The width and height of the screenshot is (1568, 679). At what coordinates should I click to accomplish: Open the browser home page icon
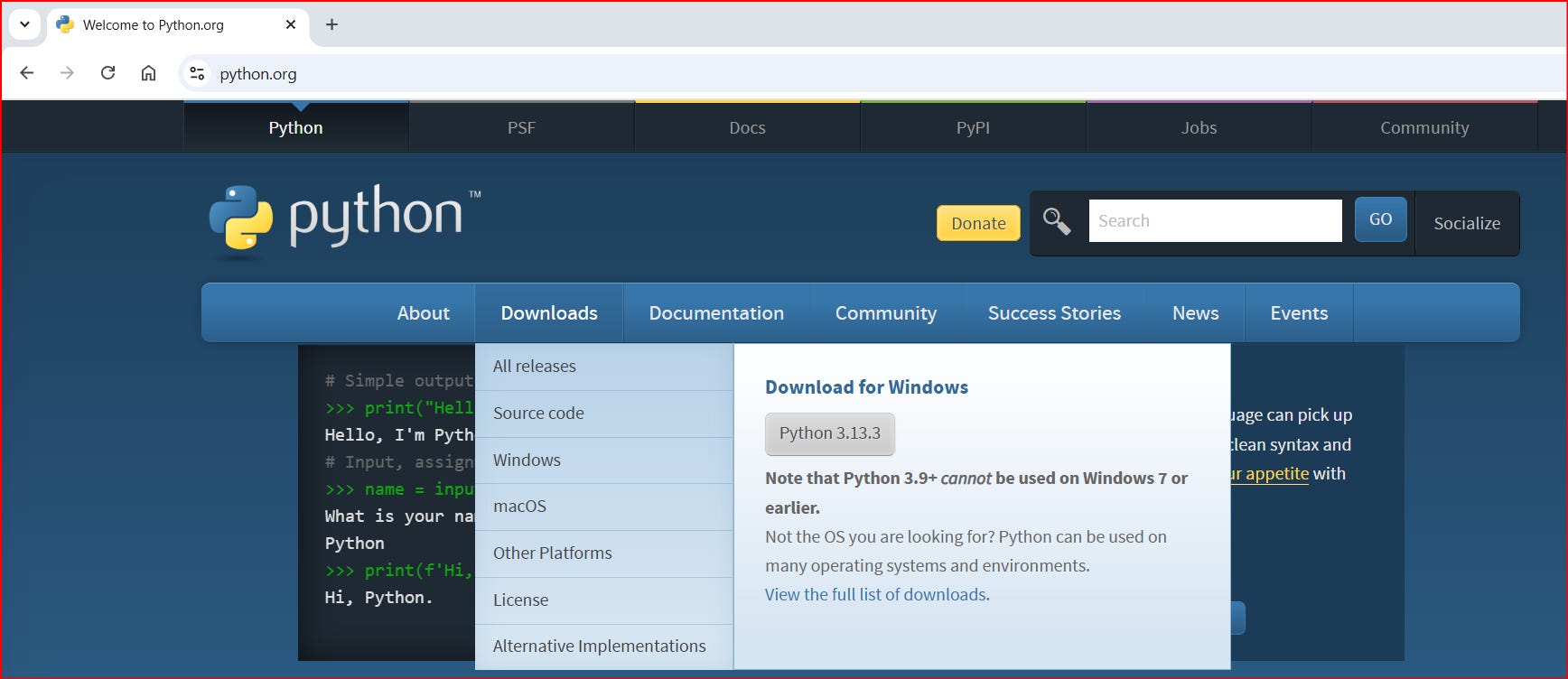[x=148, y=73]
